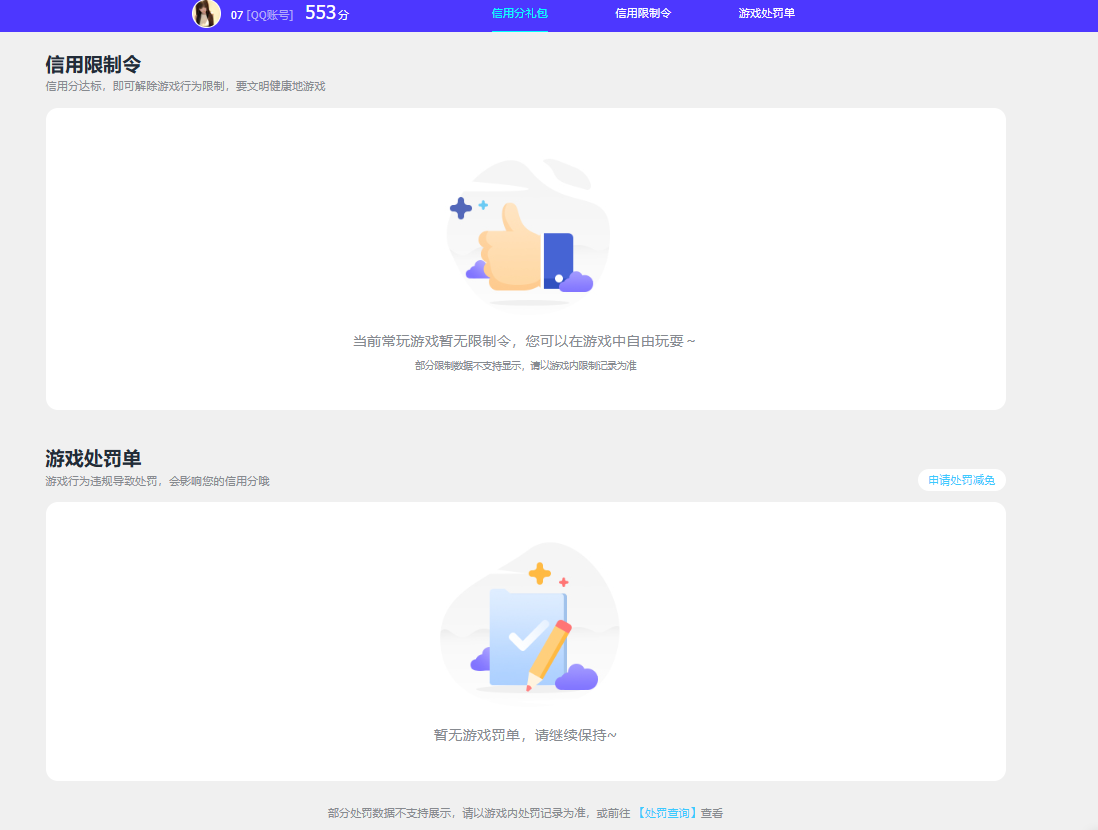The width and height of the screenshot is (1098, 830).
Task: Click the 申请处罚减免 button
Action: click(x=960, y=480)
